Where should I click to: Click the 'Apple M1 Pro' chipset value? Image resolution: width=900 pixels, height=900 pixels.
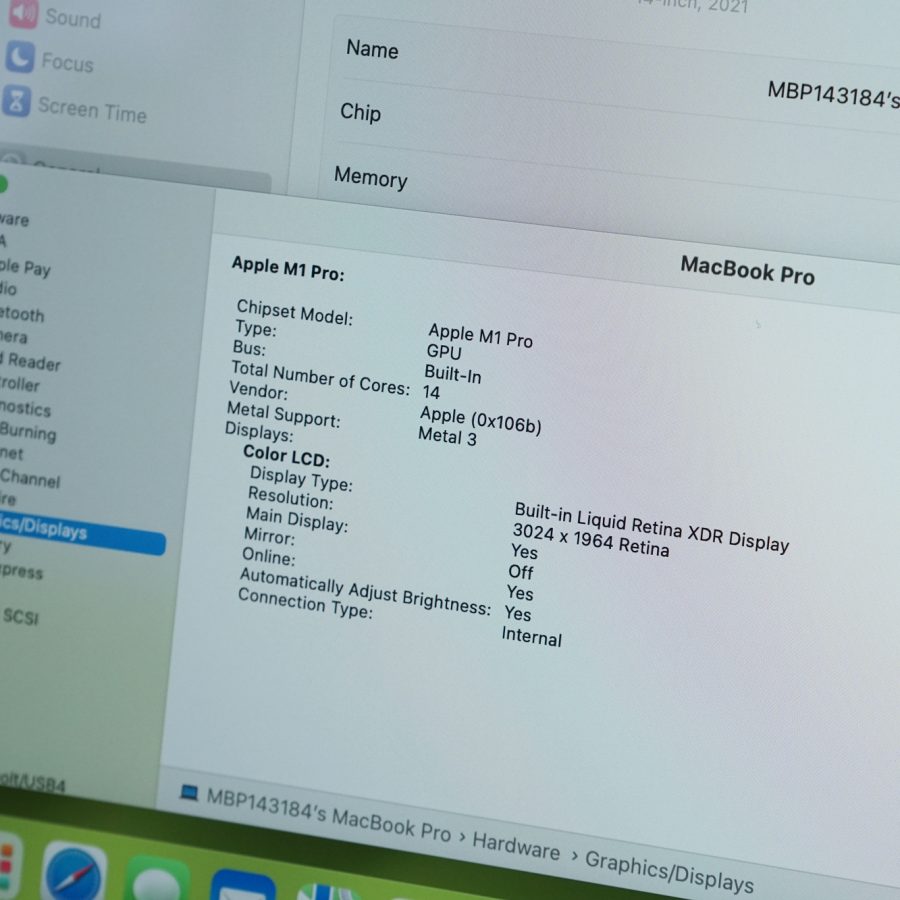(480, 335)
